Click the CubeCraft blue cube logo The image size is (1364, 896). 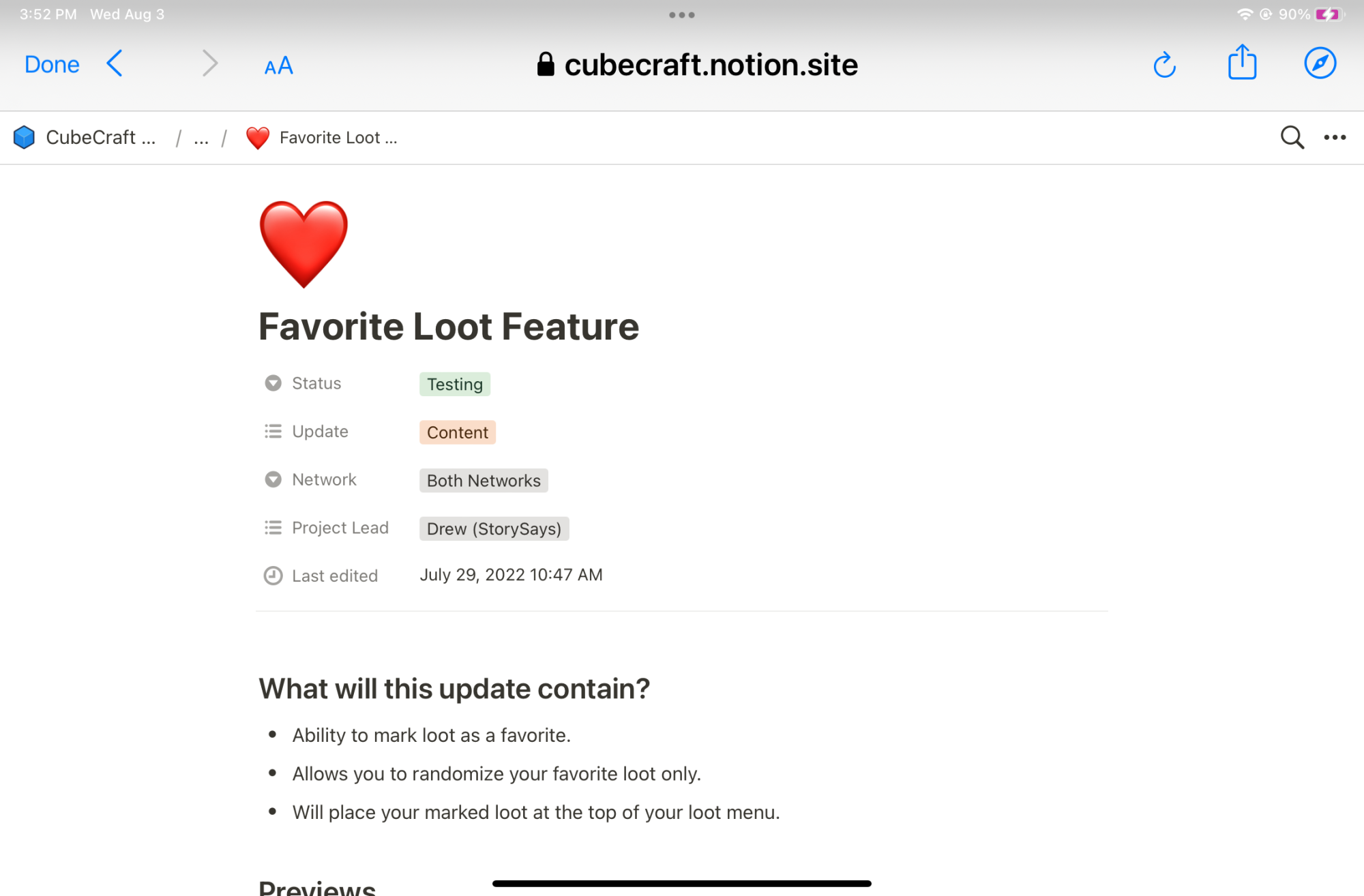tap(24, 137)
